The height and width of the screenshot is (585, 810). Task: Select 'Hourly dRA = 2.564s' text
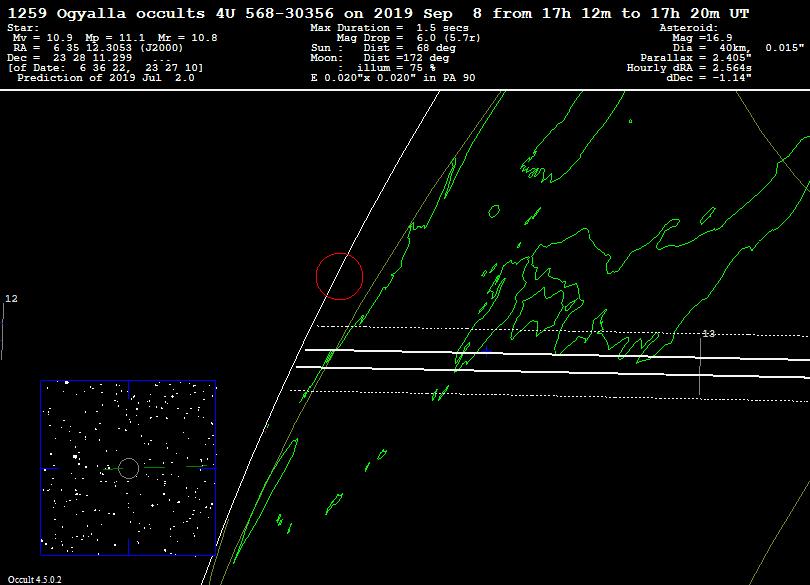point(689,68)
